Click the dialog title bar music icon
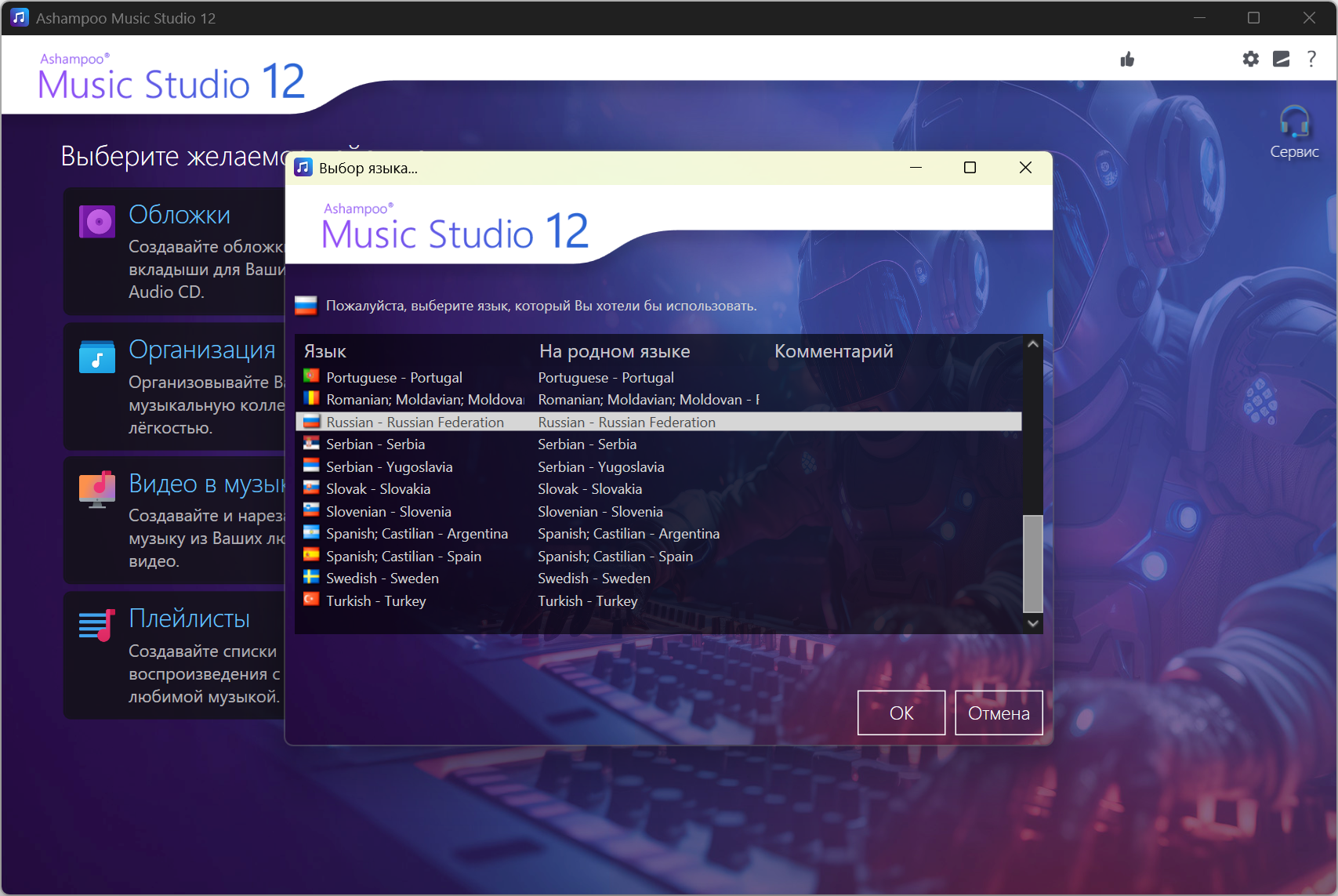 (303, 167)
